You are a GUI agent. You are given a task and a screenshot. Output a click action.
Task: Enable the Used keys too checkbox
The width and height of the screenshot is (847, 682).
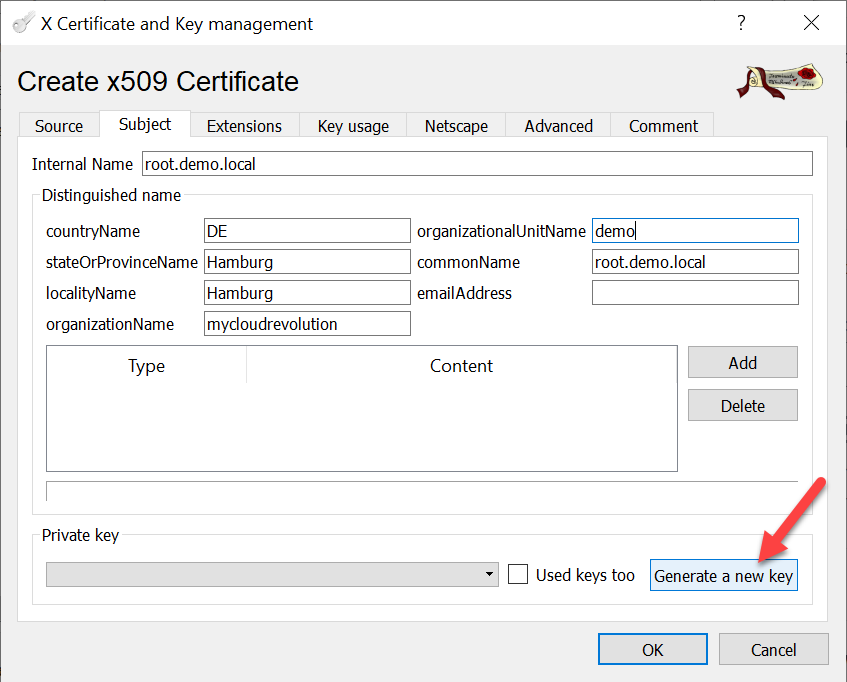[x=518, y=575]
